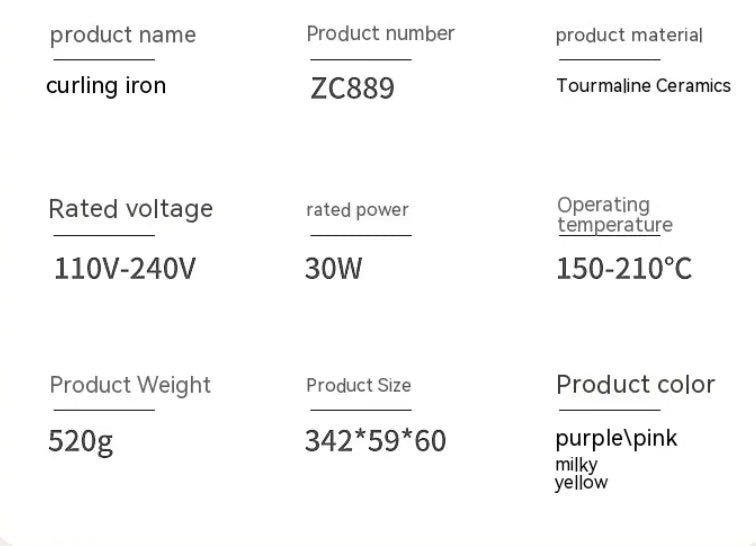Select the 150-210°C temperature value

point(624,269)
